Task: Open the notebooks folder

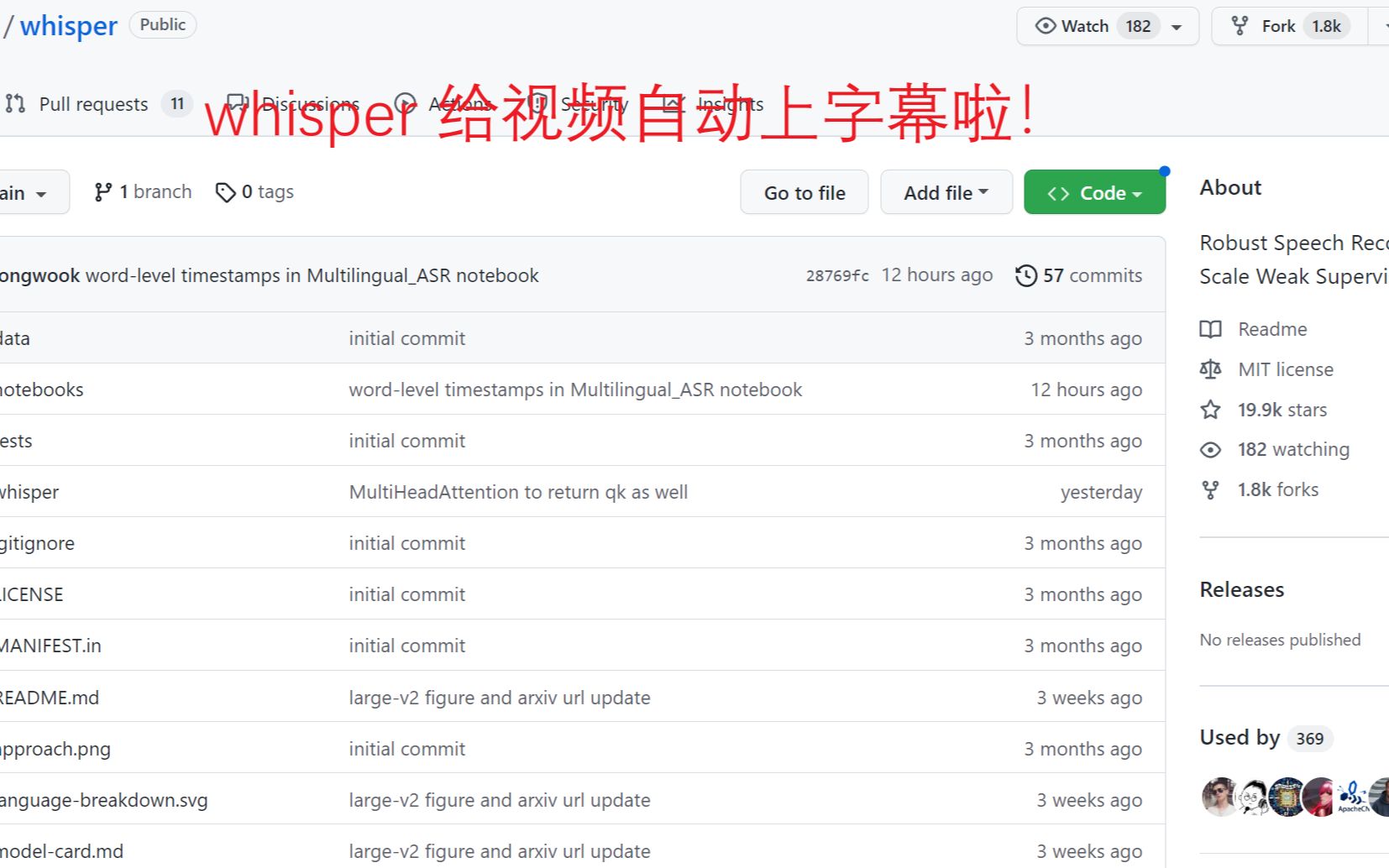Action: tap(41, 390)
